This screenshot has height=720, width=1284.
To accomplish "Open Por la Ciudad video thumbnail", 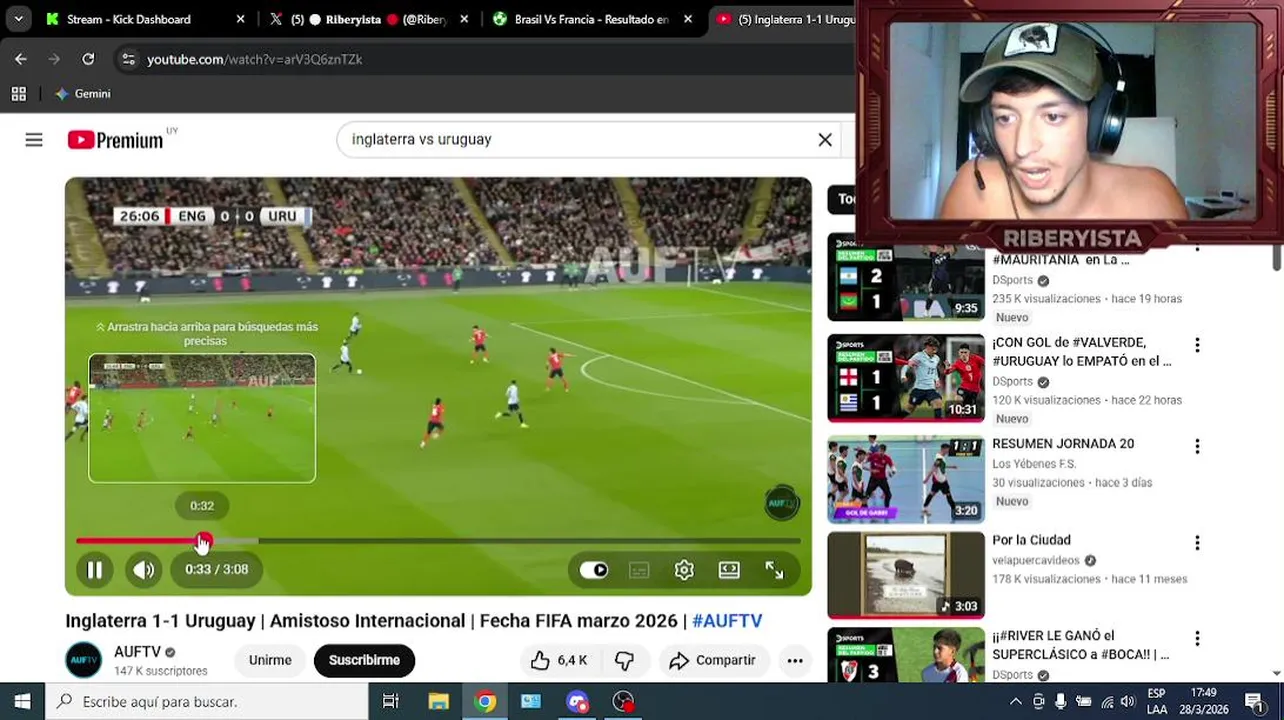I will tap(906, 575).
